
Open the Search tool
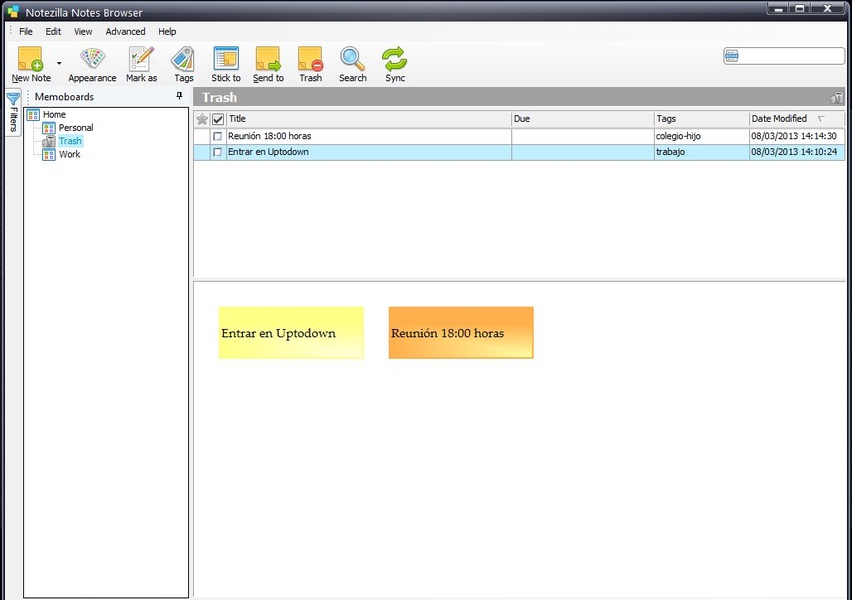pos(352,59)
